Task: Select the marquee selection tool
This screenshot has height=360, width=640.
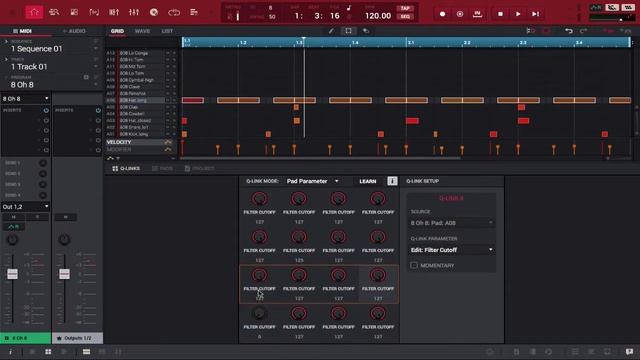Action: [x=348, y=31]
